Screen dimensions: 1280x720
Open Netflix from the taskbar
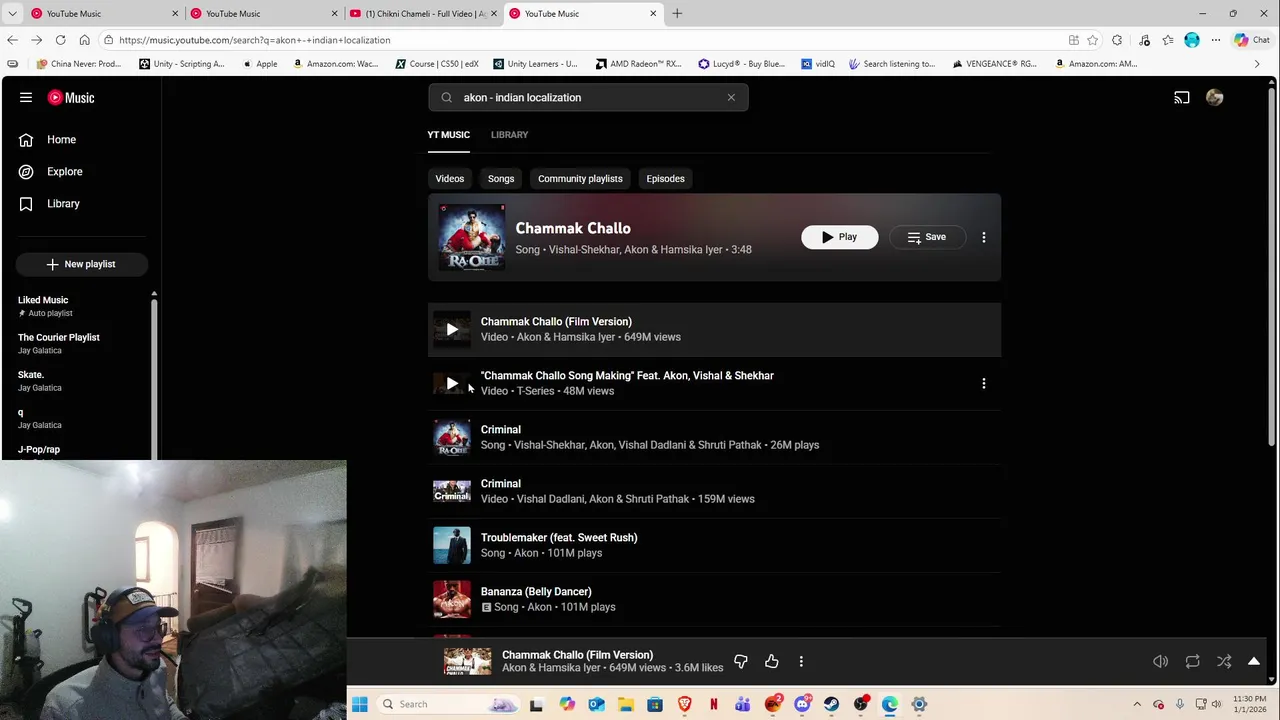[713, 704]
